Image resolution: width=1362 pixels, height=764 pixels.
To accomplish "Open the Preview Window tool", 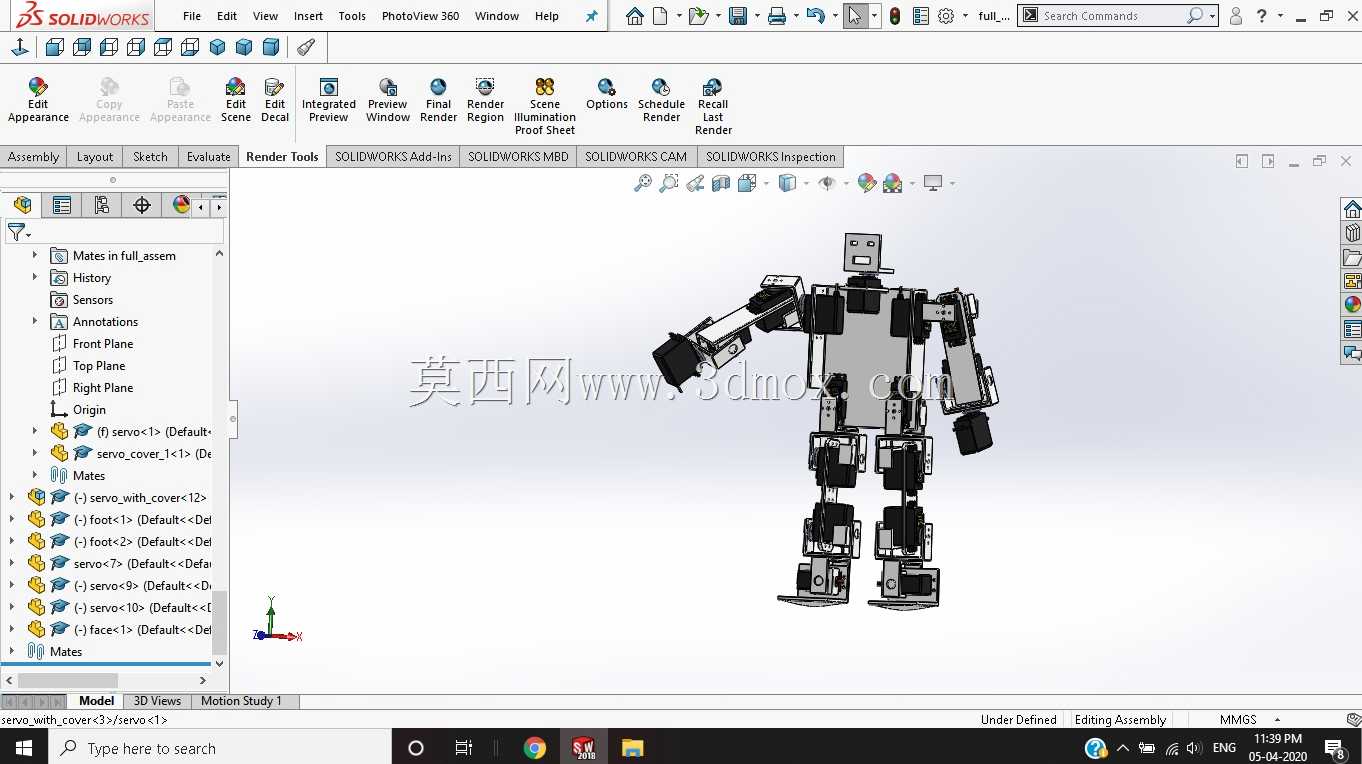I will pyautogui.click(x=388, y=100).
